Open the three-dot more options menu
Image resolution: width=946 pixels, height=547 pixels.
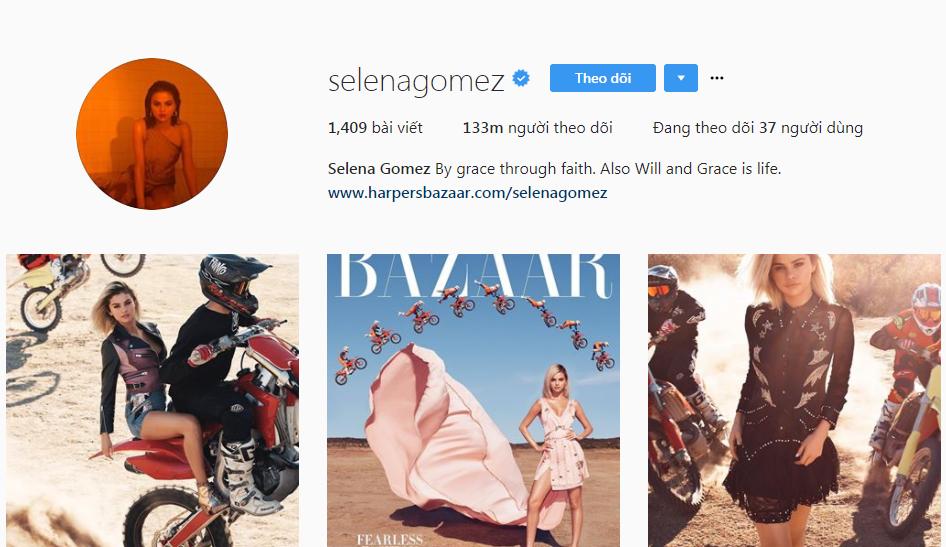[x=717, y=78]
